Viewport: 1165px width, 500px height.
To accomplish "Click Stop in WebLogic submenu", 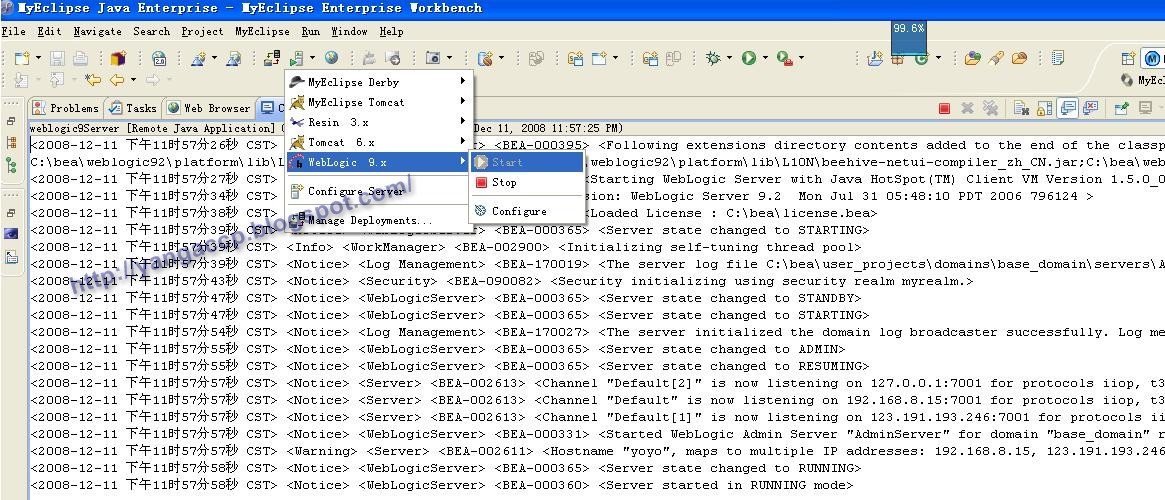I will 527,182.
